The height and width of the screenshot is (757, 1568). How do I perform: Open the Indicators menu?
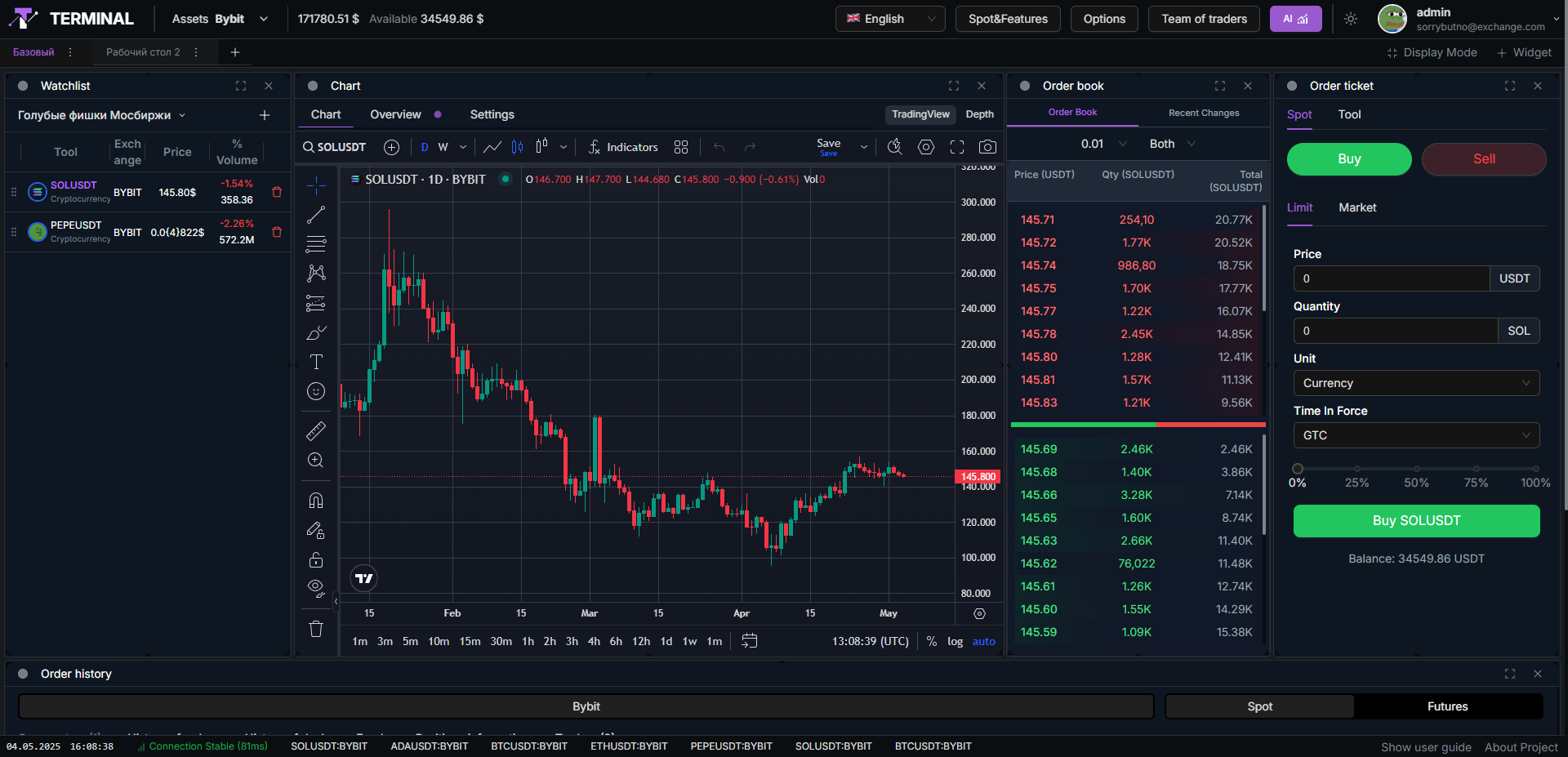(623, 147)
